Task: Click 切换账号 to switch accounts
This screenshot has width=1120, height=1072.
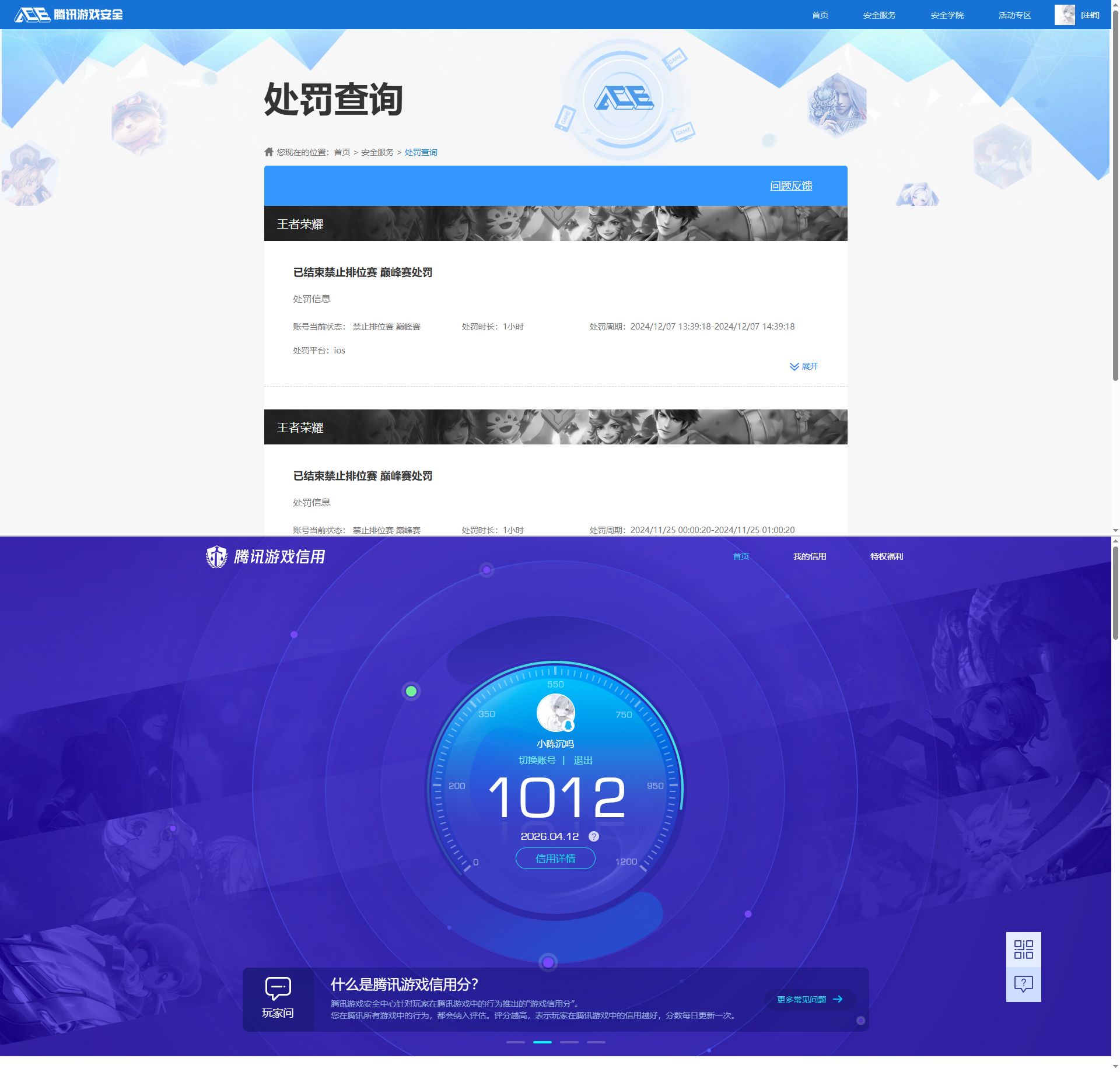Action: [537, 760]
